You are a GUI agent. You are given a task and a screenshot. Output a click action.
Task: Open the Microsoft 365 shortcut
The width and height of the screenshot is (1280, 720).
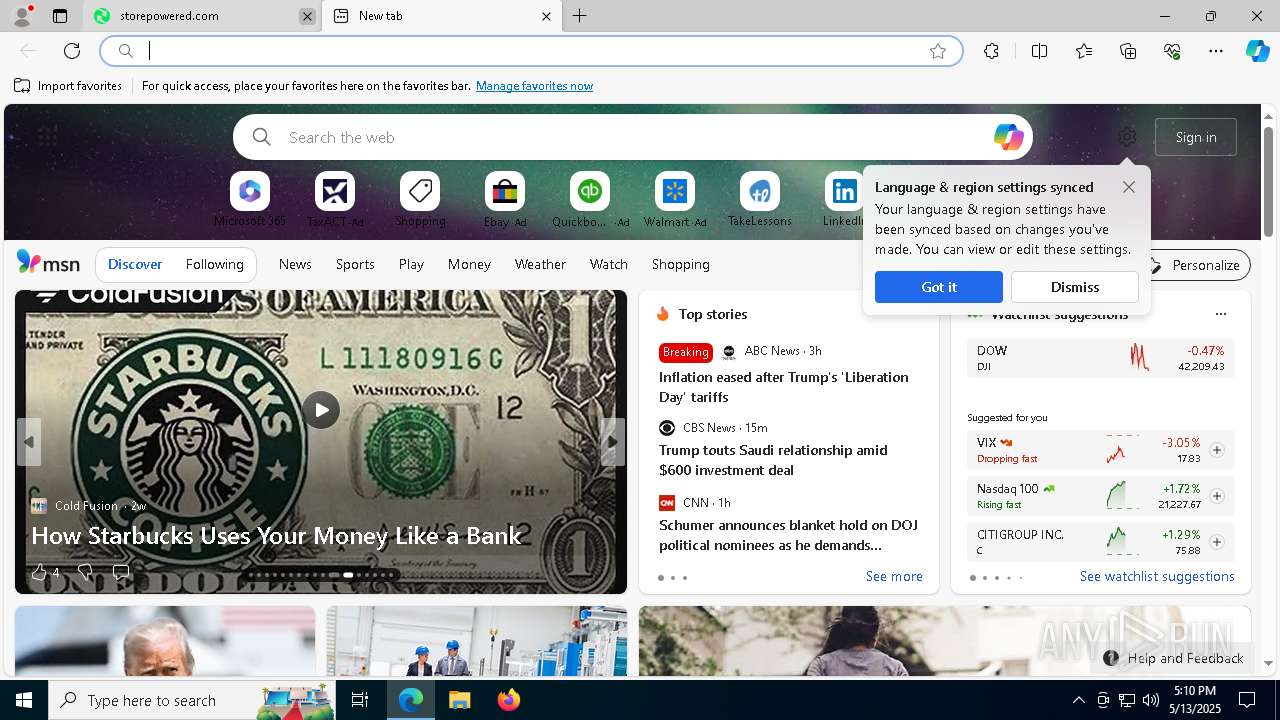coord(250,200)
